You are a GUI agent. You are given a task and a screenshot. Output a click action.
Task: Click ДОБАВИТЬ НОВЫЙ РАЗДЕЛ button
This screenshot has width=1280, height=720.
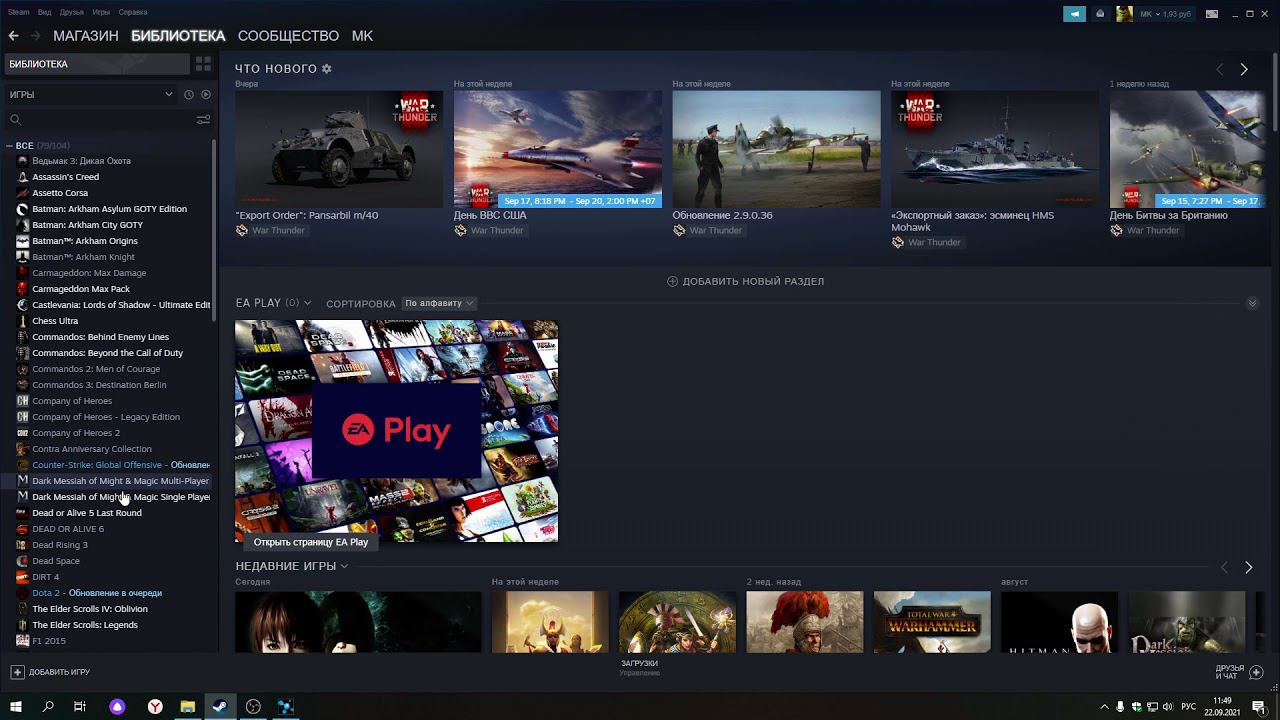[746, 282]
